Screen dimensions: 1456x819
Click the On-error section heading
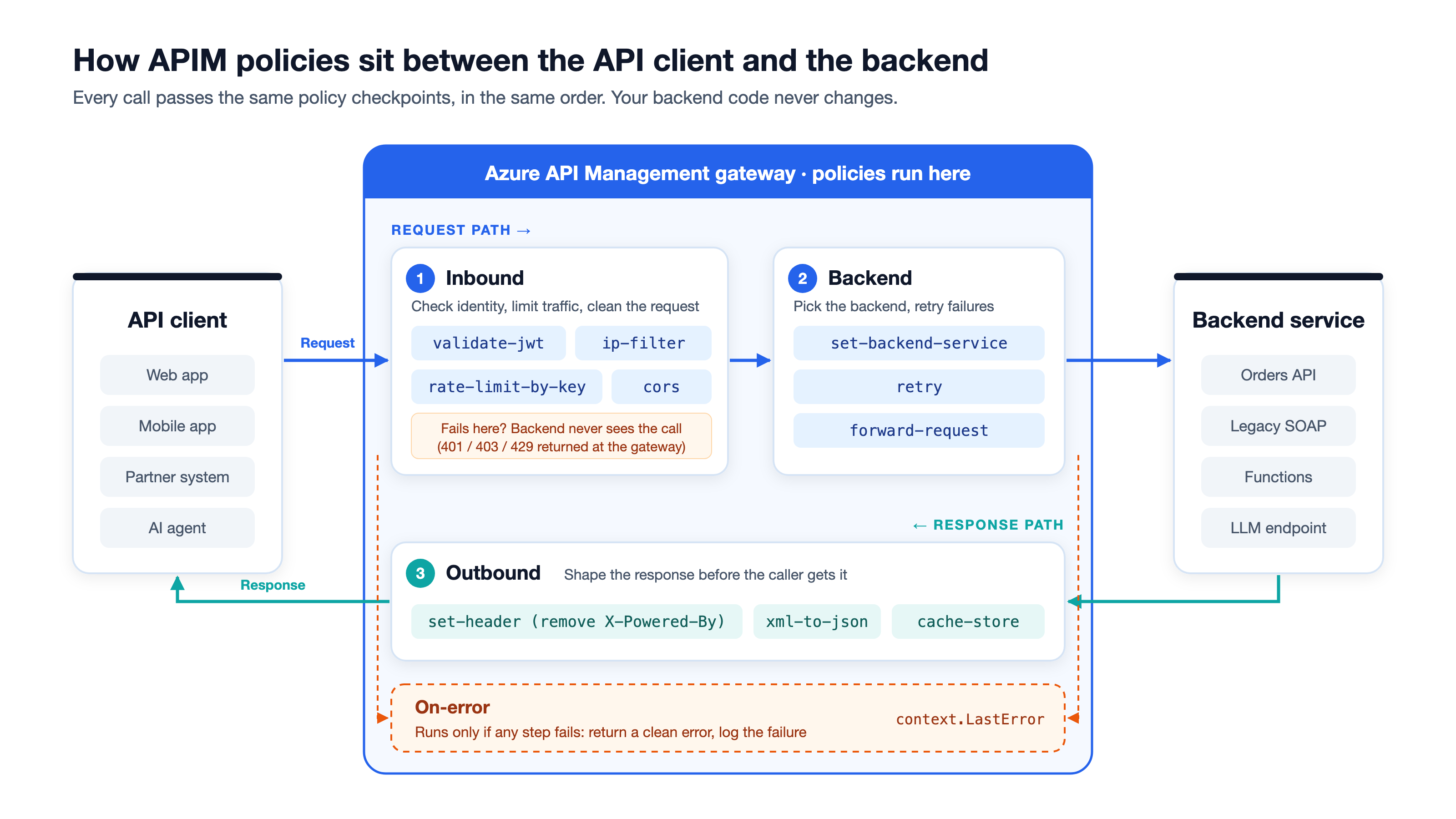click(452, 707)
